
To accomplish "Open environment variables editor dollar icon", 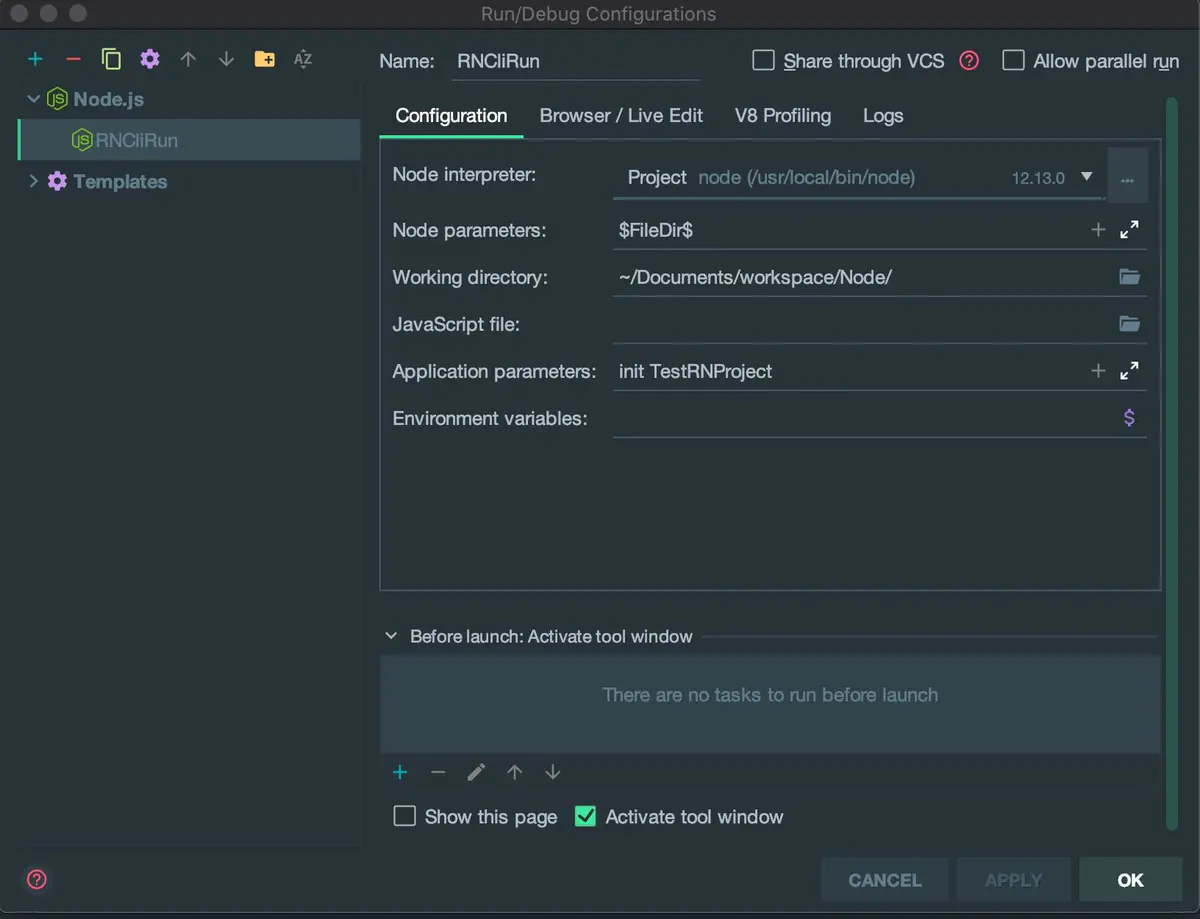I will [1129, 418].
